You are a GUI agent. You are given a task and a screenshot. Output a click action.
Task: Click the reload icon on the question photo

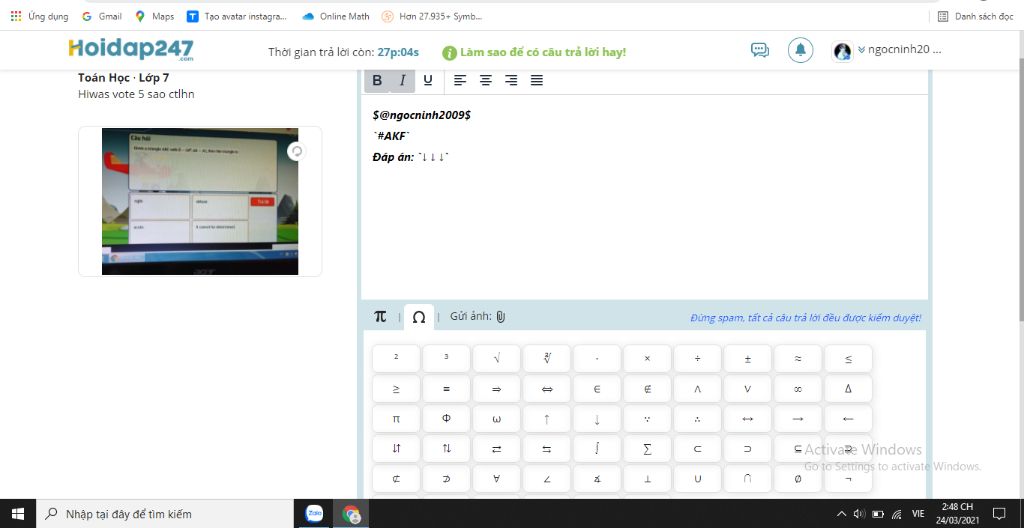pos(296,152)
